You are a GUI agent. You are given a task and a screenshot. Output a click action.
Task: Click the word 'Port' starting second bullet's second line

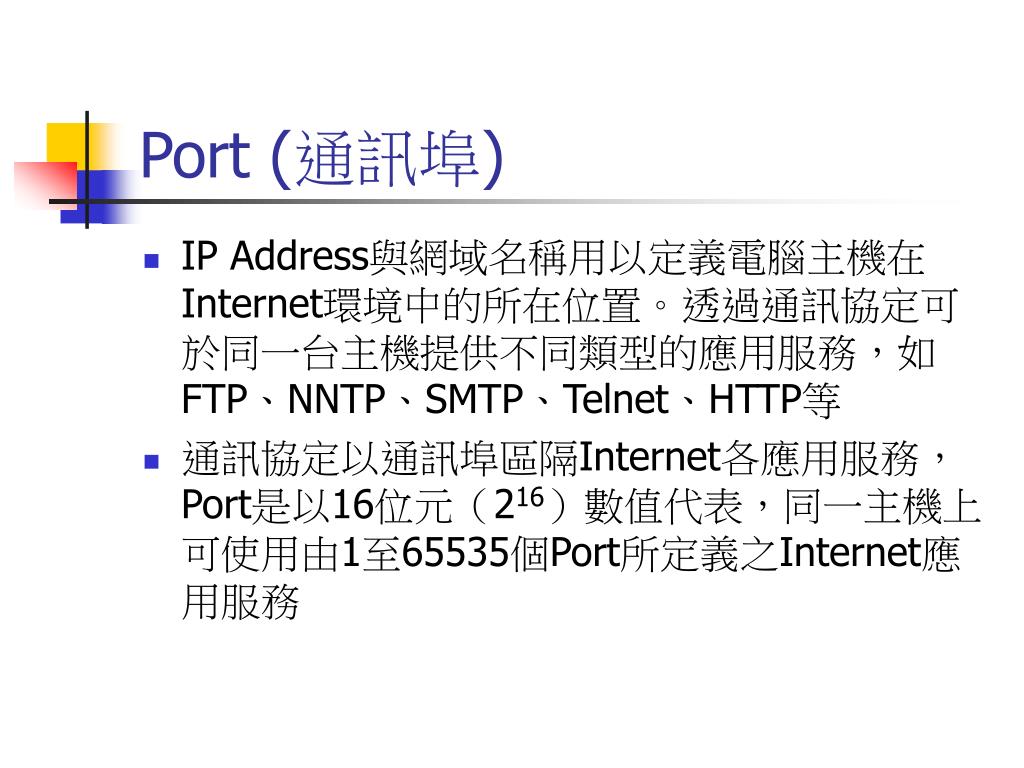pyautogui.click(x=217, y=505)
